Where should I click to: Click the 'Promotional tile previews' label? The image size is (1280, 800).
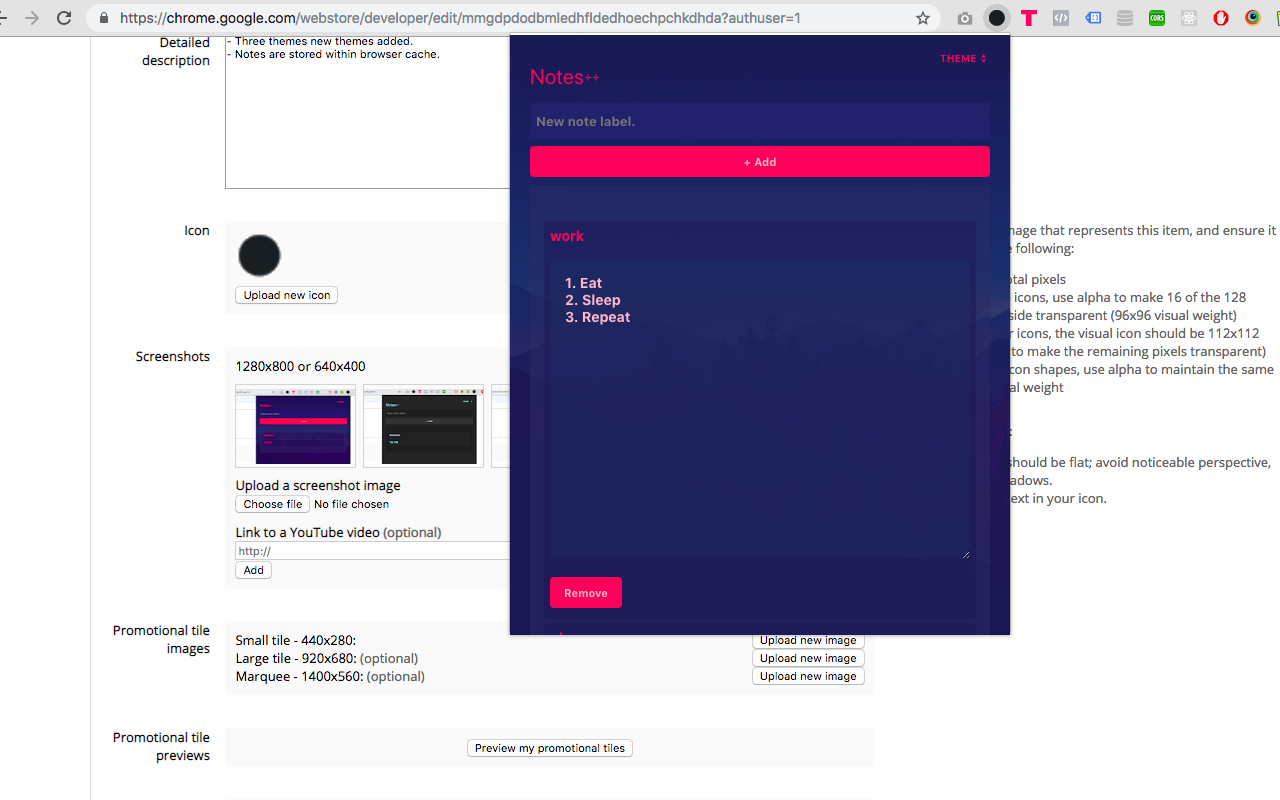tap(161, 746)
